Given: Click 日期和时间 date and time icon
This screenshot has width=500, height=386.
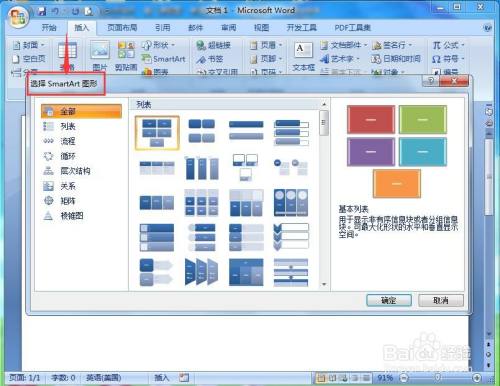Looking at the screenshot, I should [x=396, y=59].
